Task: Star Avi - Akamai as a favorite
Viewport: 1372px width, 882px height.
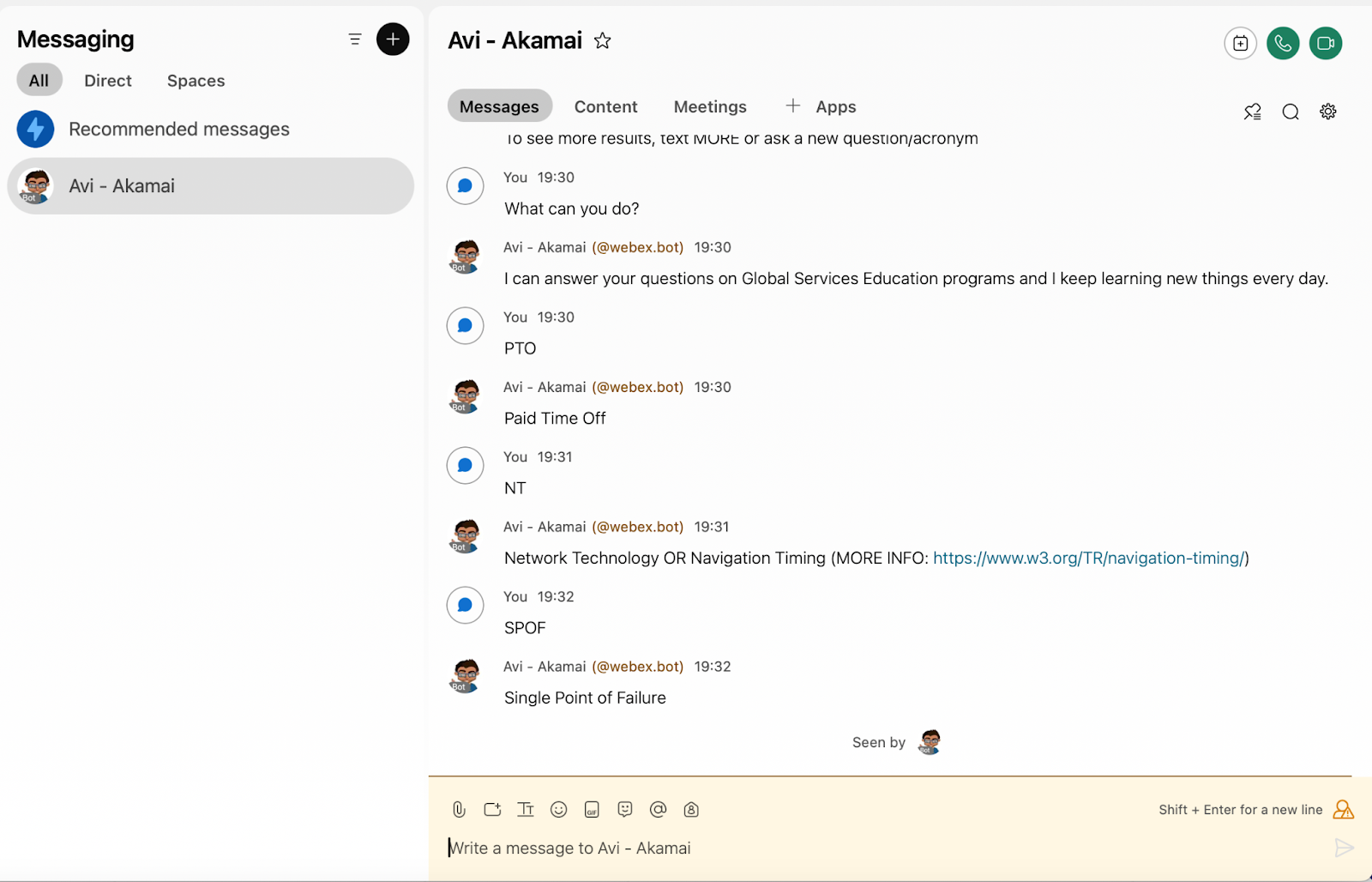Action: click(x=603, y=40)
